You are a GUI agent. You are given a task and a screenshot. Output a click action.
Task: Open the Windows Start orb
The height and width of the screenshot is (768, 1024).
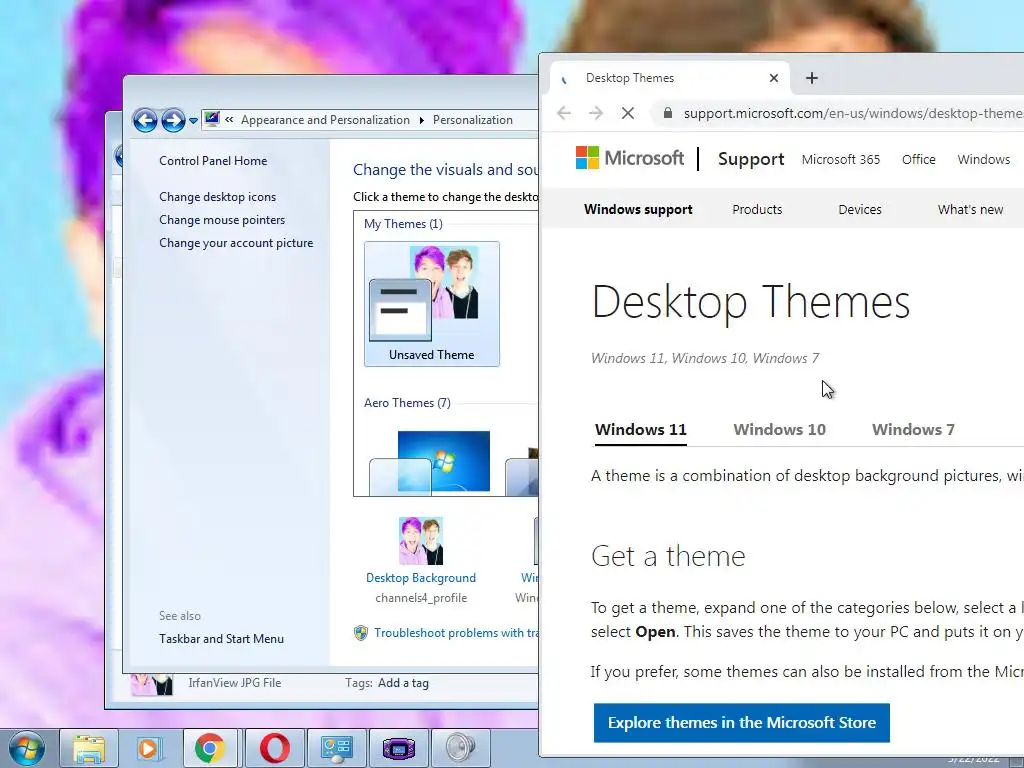pos(26,748)
